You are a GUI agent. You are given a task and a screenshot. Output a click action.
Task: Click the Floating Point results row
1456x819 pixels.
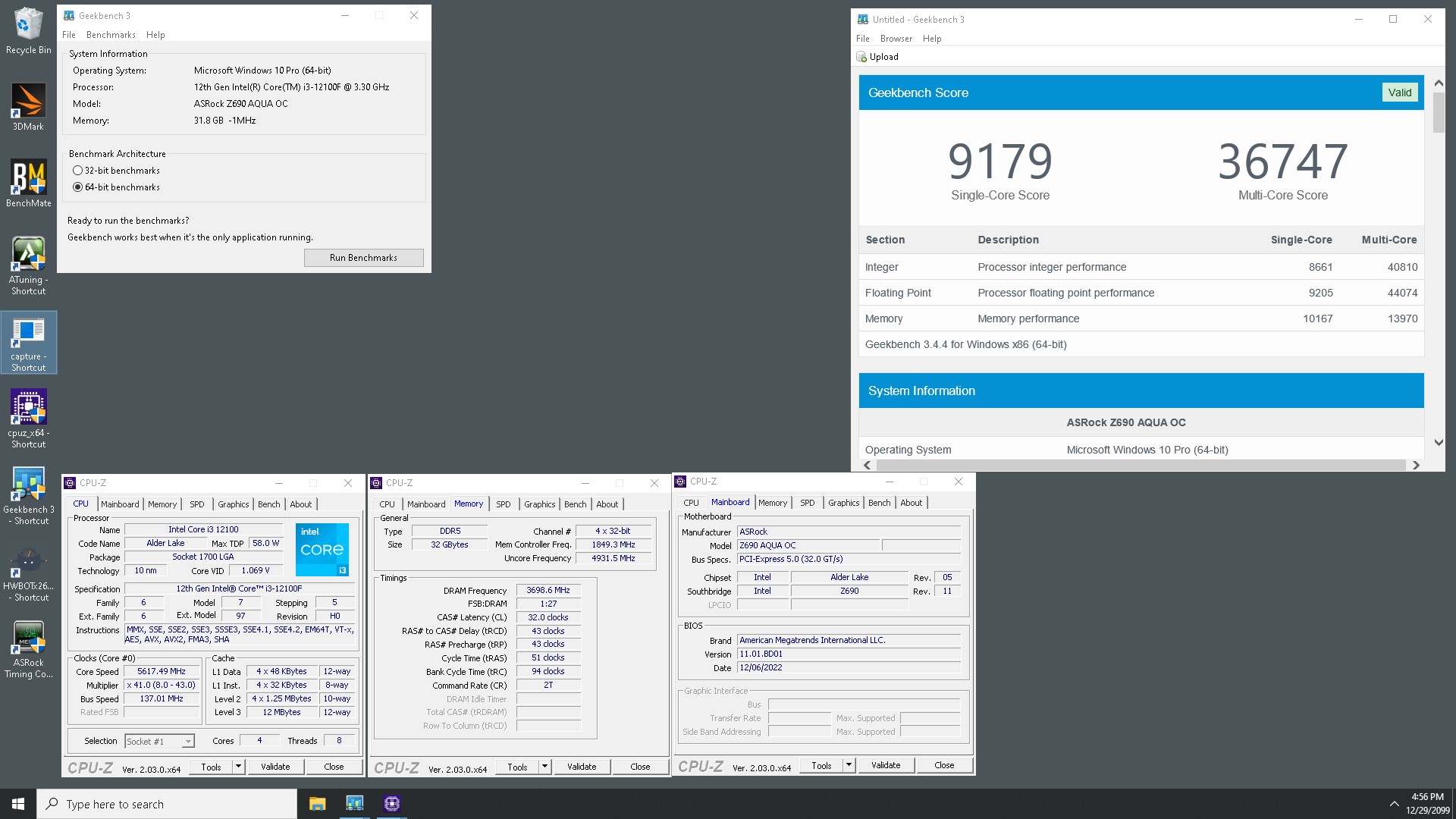(1141, 293)
